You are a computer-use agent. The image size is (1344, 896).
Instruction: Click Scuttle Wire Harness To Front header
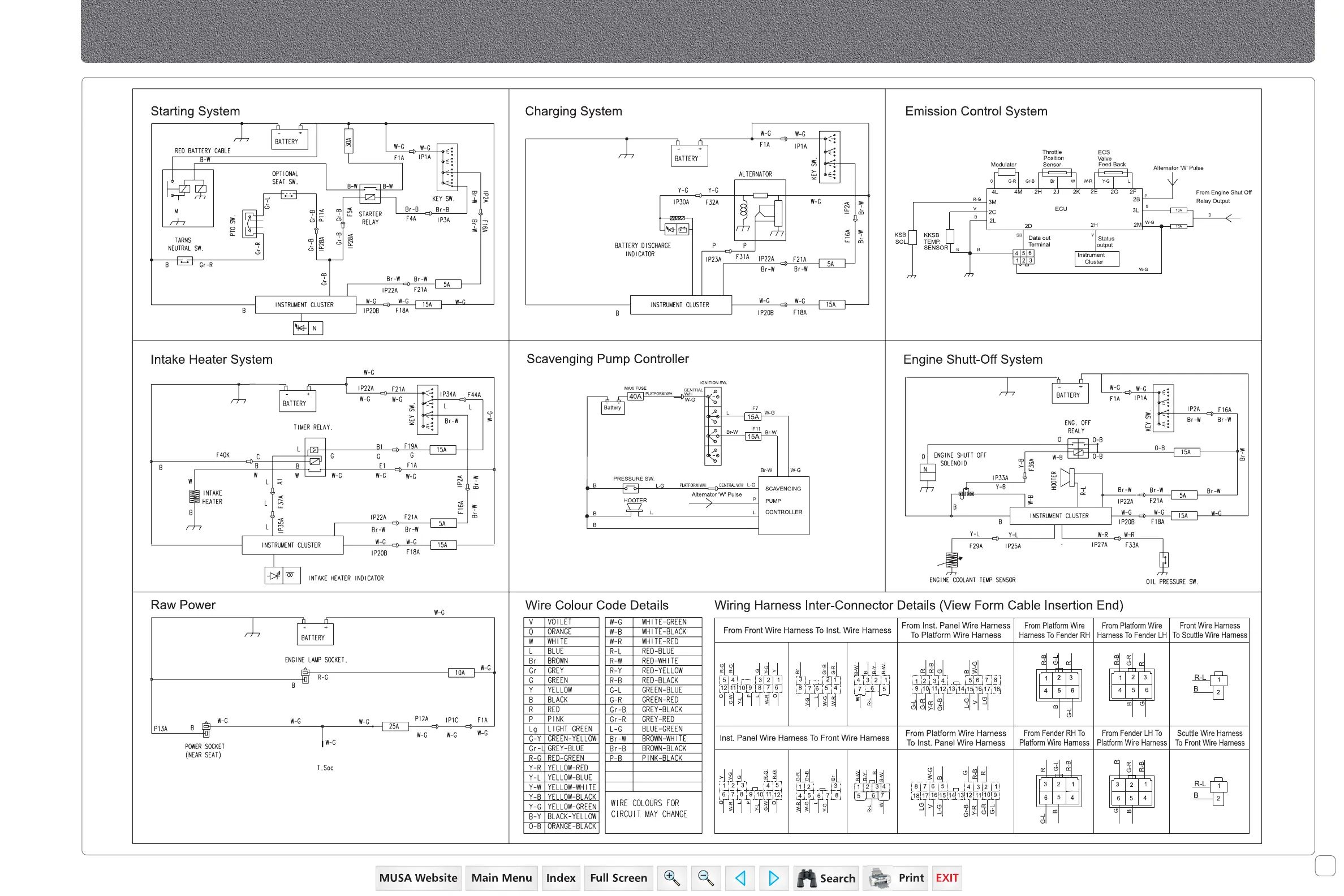coord(1209,738)
